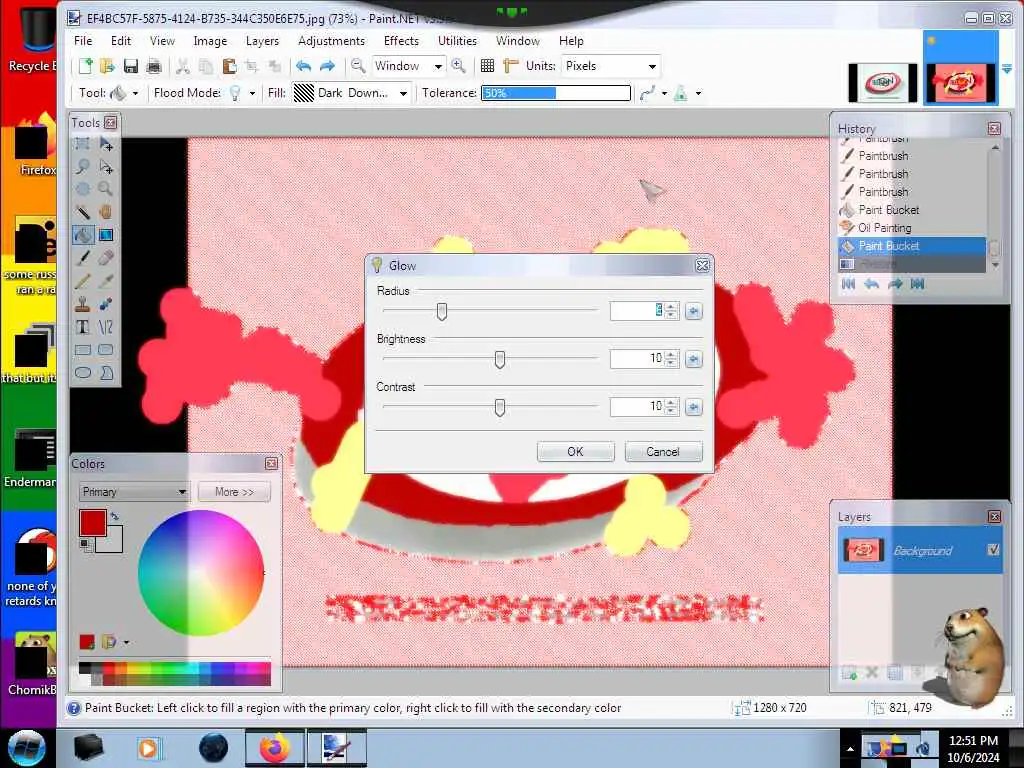Click the Paste toolbar icon
This screenshot has width=1024, height=768.
[229, 66]
